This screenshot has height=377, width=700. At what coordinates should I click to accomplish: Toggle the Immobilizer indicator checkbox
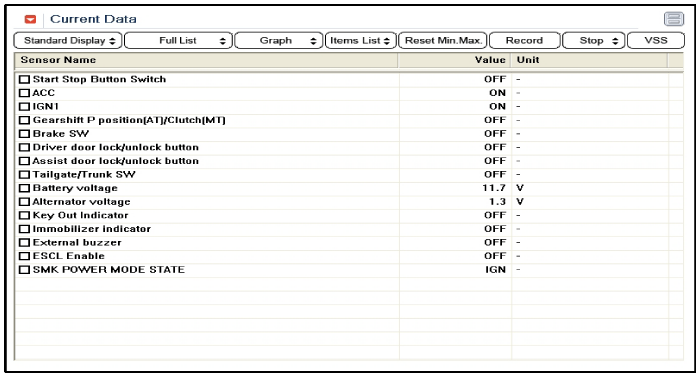(x=25, y=229)
